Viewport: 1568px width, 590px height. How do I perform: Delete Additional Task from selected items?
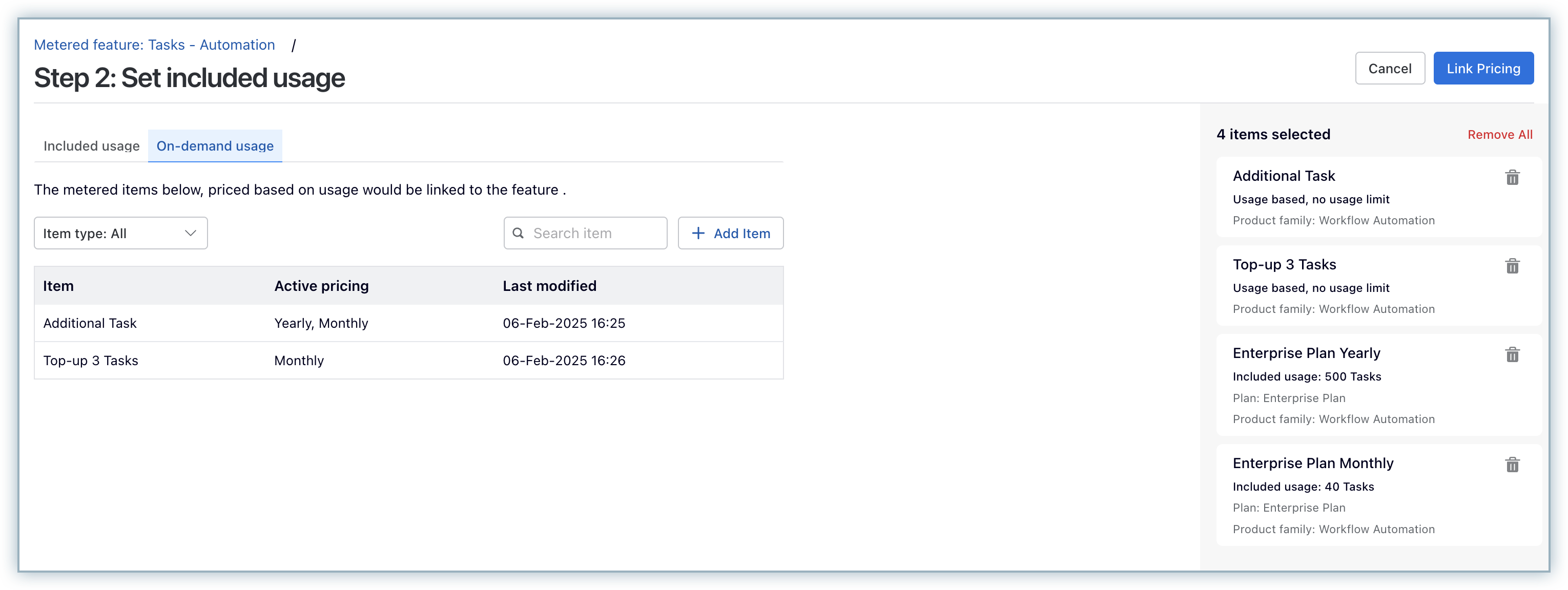(1512, 178)
